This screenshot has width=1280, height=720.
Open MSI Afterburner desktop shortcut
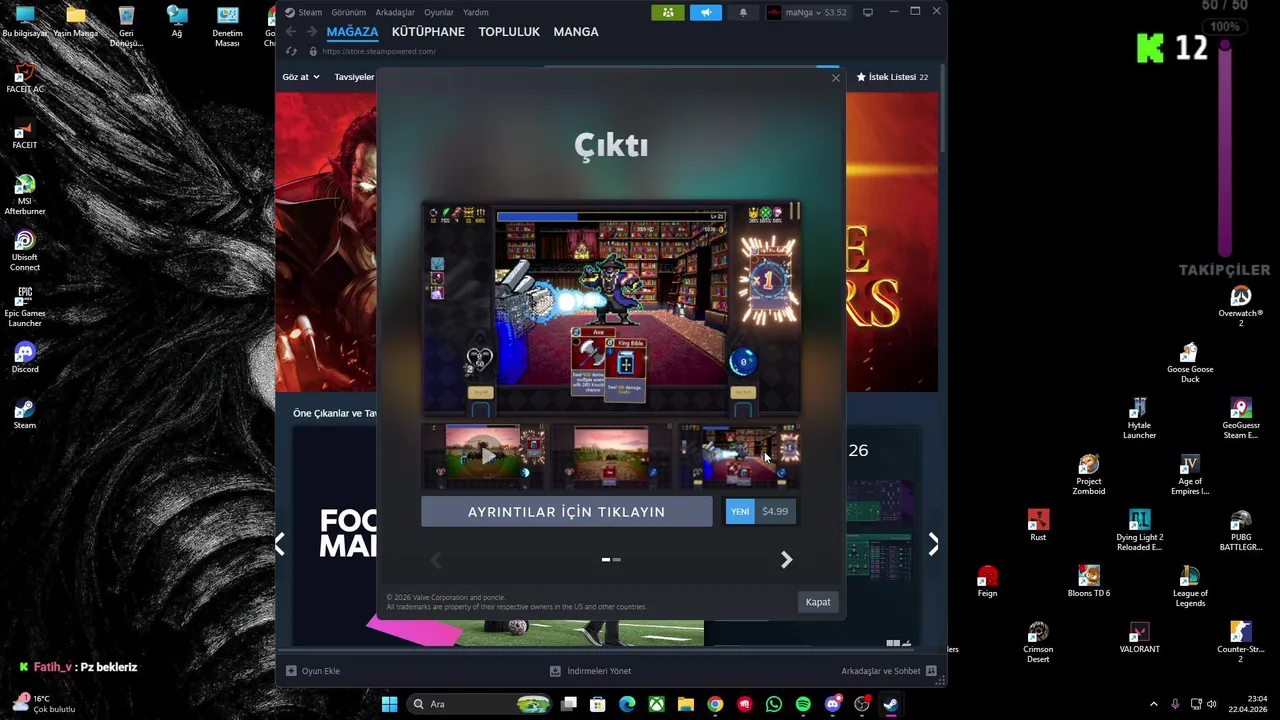coord(25,195)
